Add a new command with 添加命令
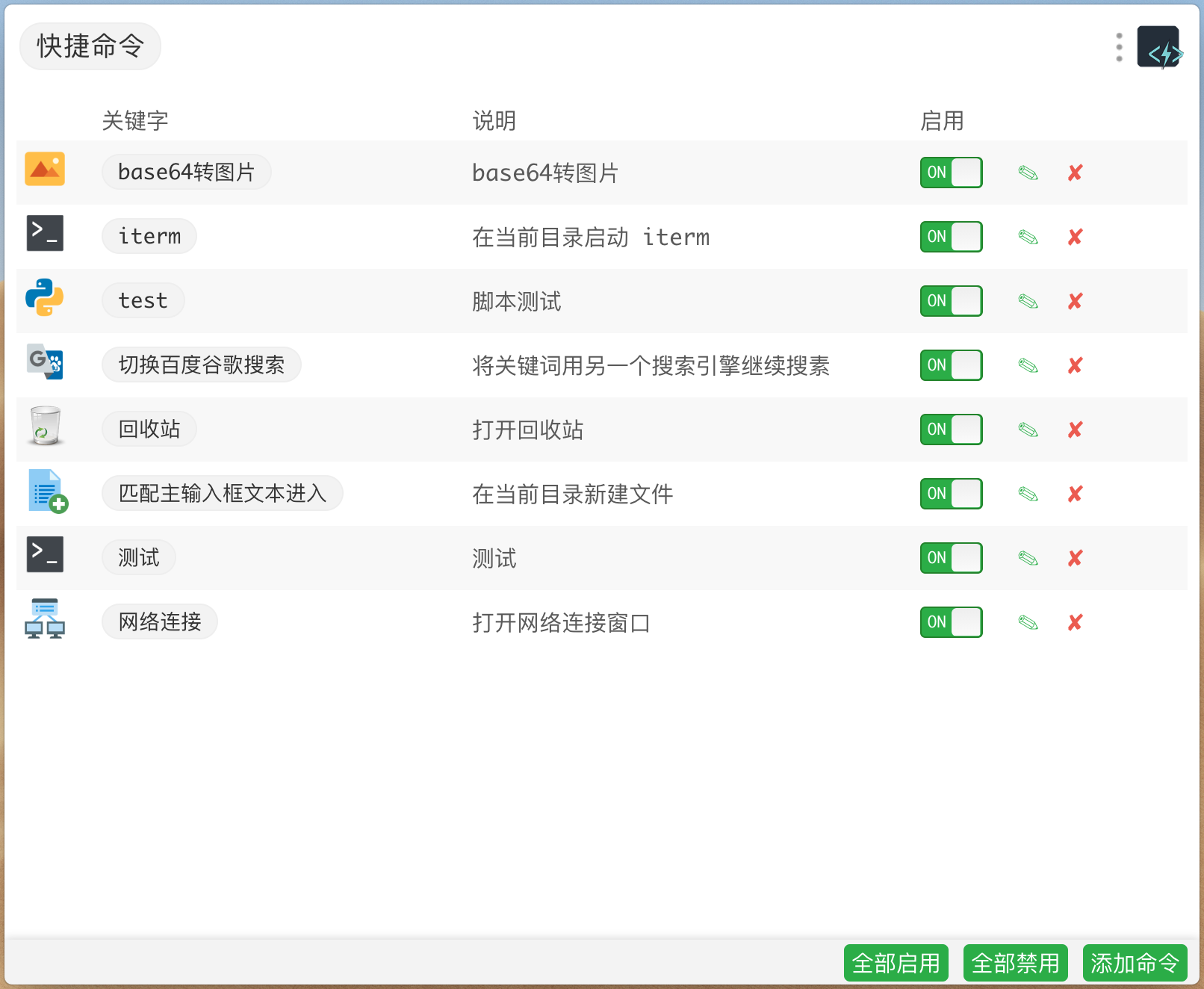 (1135, 963)
